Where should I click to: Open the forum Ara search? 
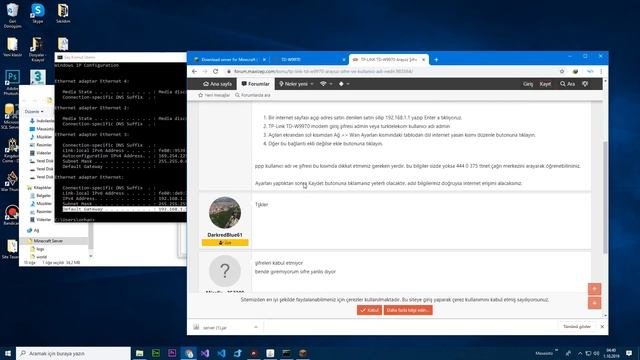(567, 84)
